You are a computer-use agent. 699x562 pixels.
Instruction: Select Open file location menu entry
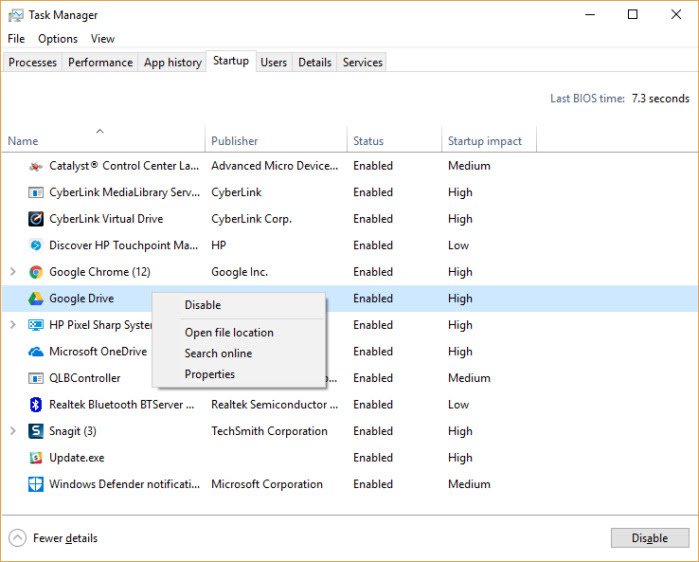(229, 333)
